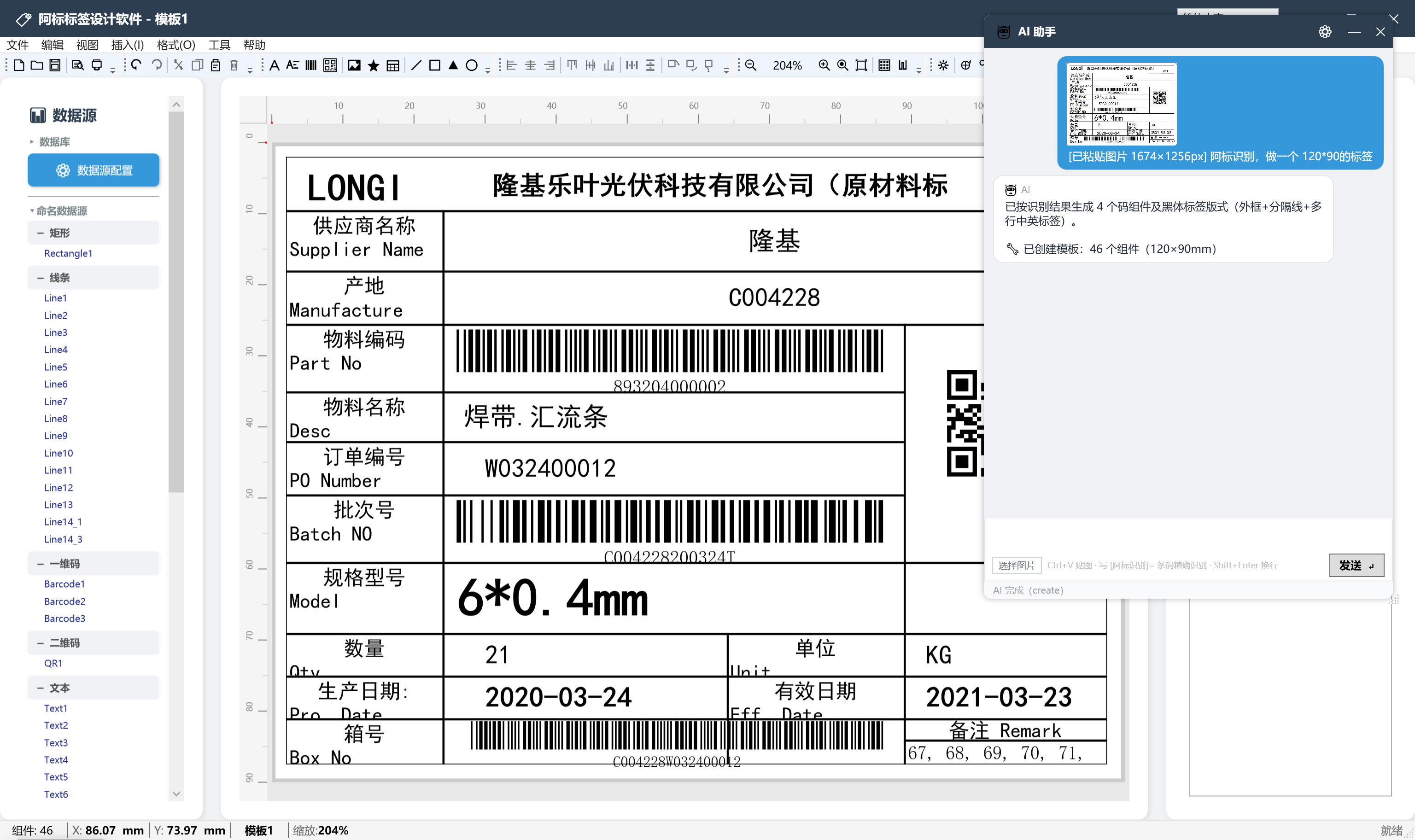Collapse the 文本 group

coord(40,688)
